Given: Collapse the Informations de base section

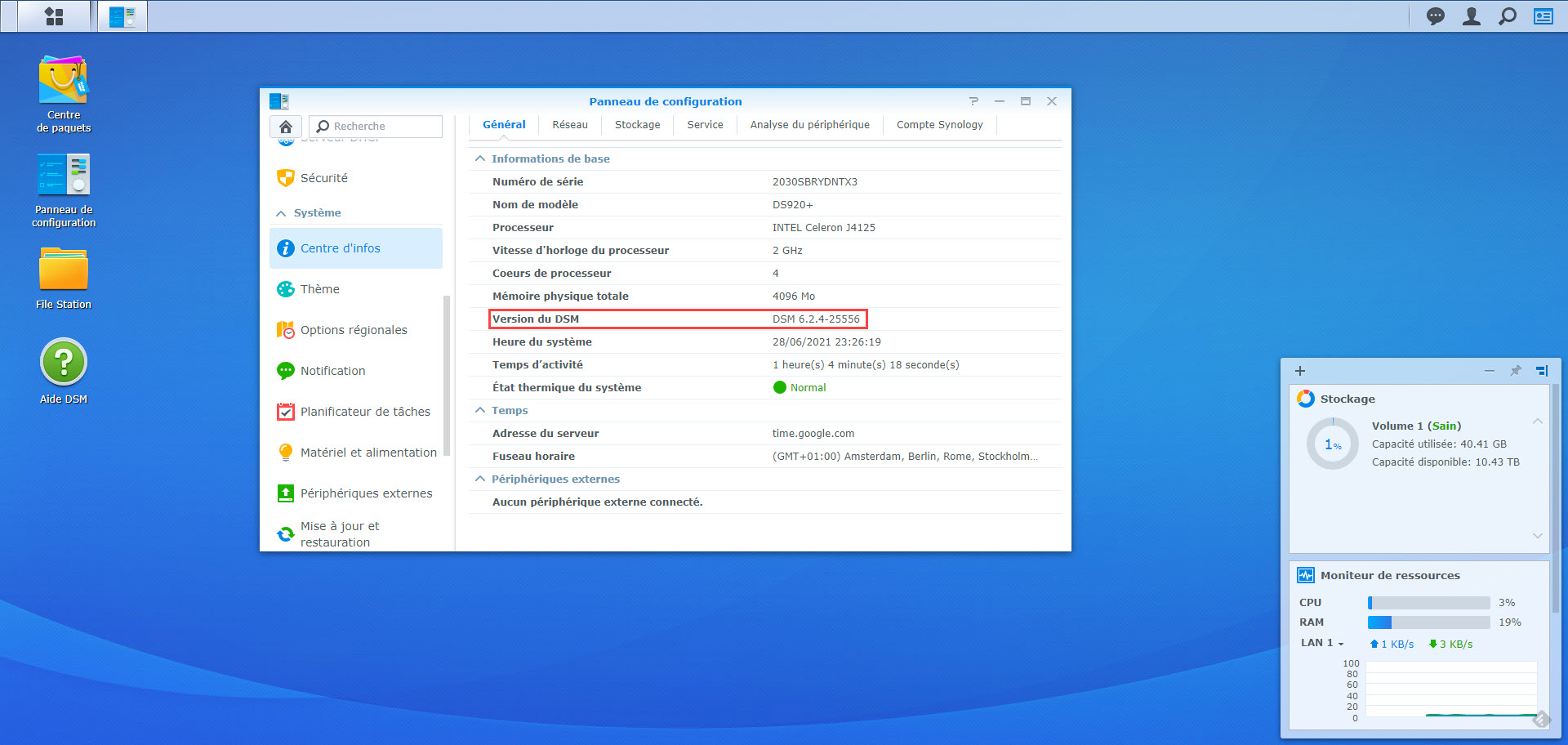Looking at the screenshot, I should pyautogui.click(x=480, y=158).
